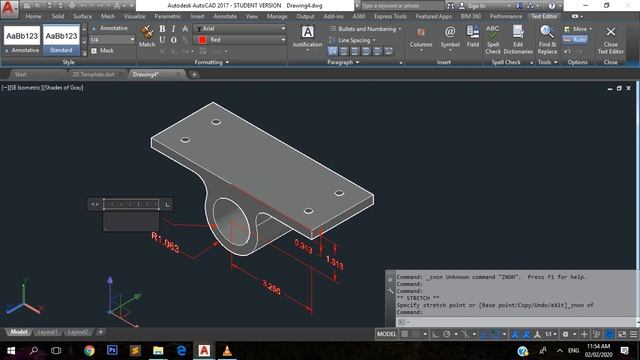
Task: Open the Home ribbon tab
Action: [x=33, y=16]
